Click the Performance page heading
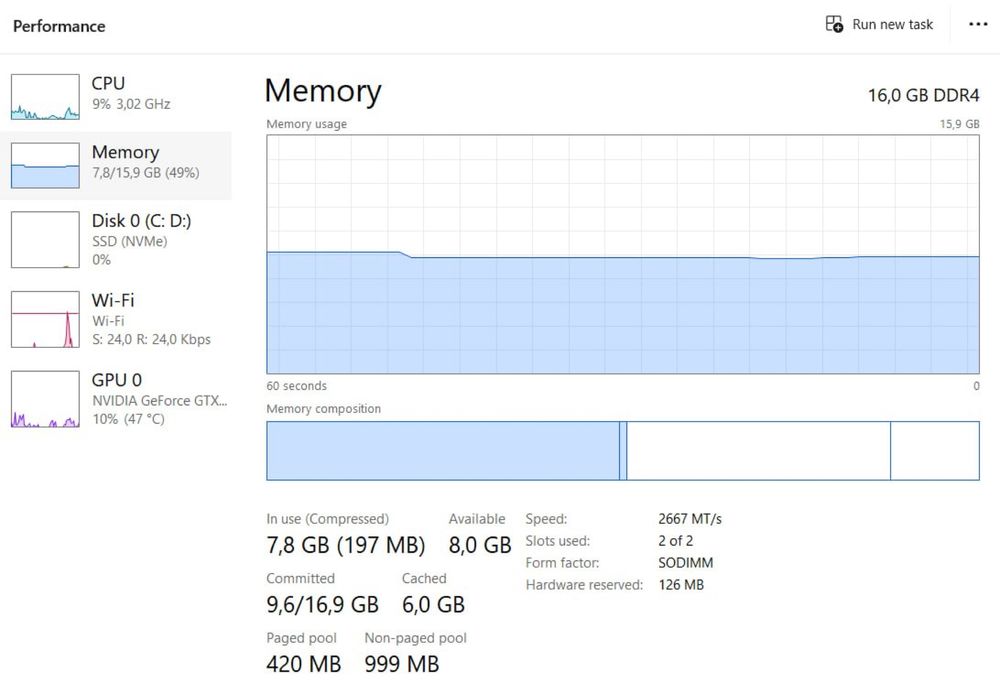 pos(59,26)
